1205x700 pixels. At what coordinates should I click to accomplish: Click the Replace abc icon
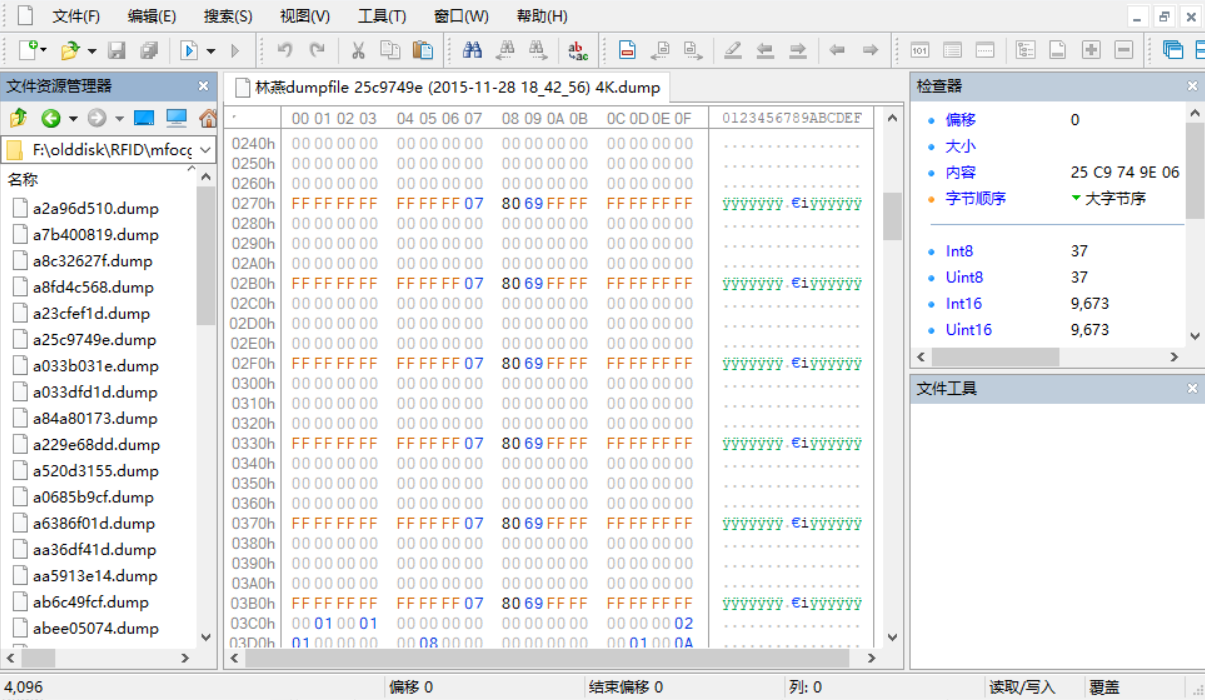[x=578, y=50]
